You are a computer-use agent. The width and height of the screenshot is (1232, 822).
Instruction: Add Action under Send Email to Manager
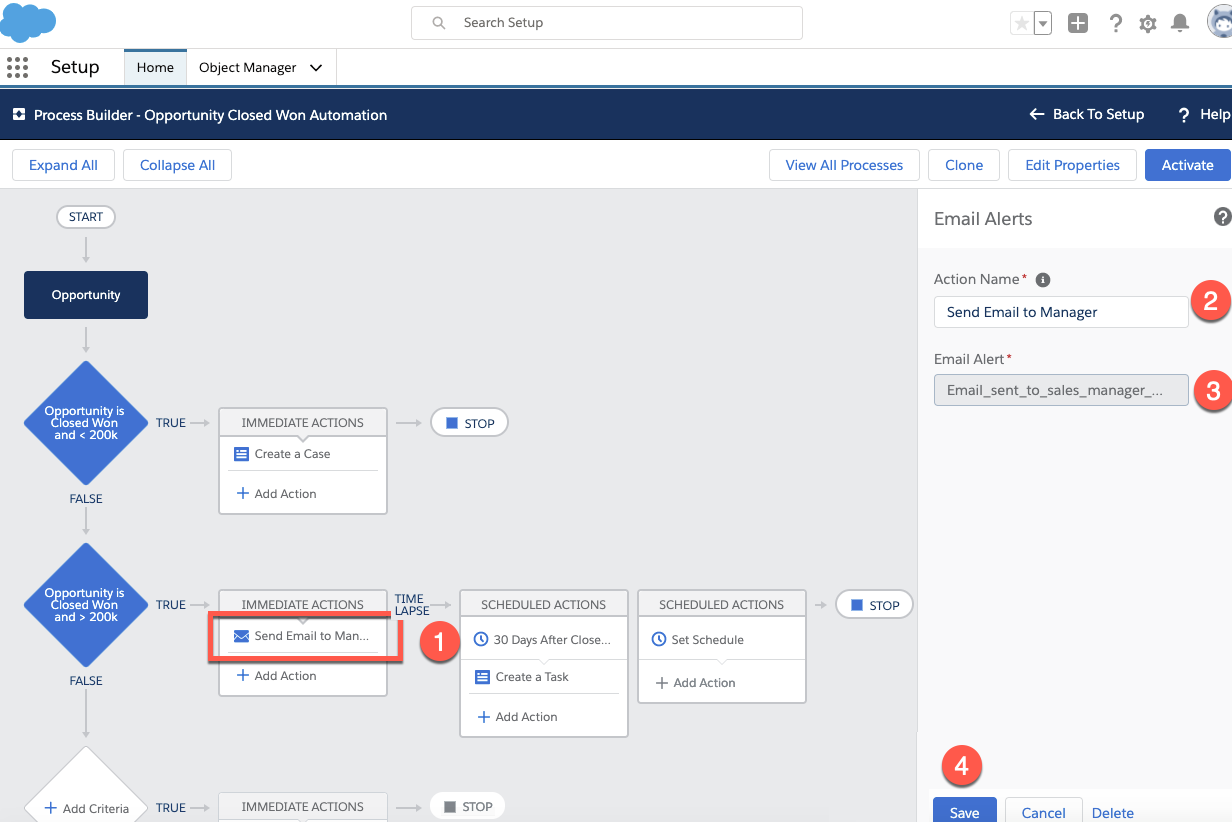277,676
